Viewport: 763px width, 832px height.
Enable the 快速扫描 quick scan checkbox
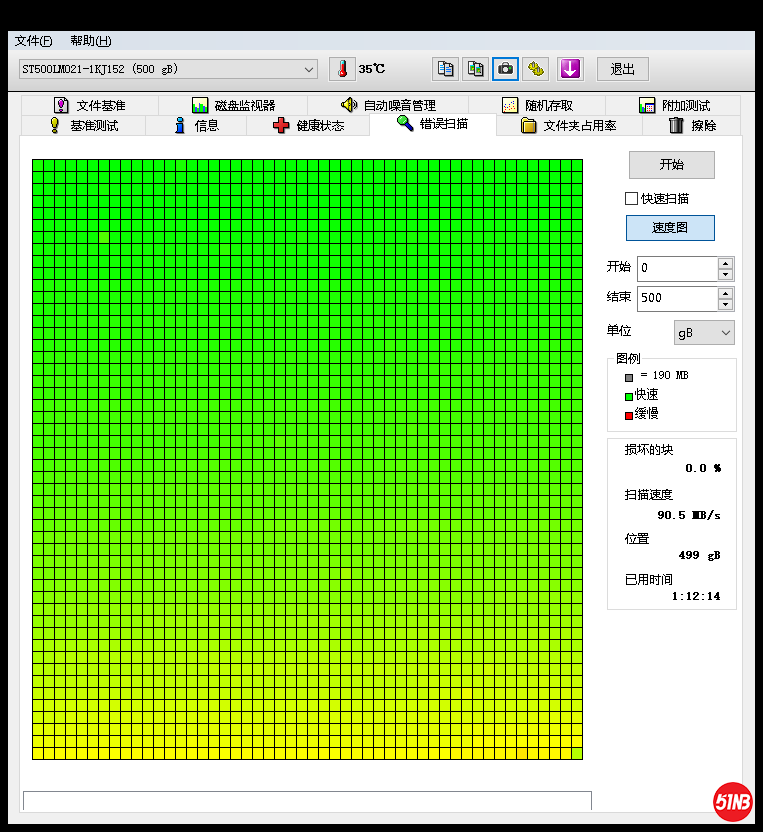click(x=631, y=199)
